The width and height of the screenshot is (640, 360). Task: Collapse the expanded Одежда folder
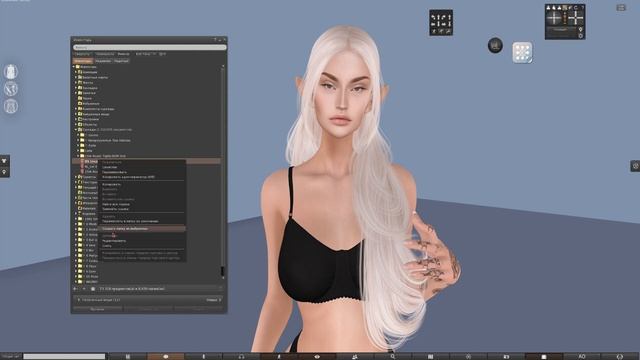76,130
